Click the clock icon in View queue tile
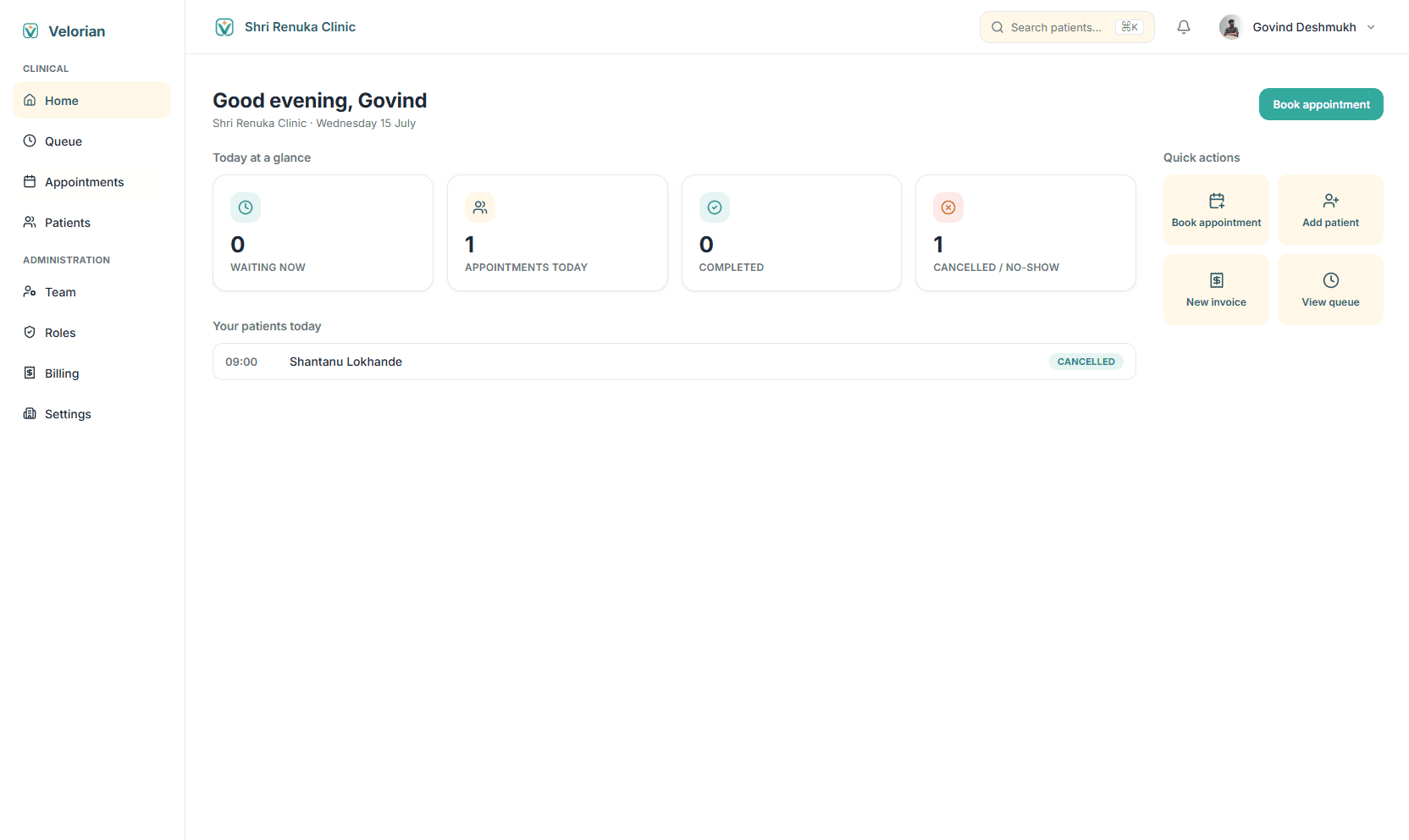The image size is (1409, 840). click(1331, 280)
